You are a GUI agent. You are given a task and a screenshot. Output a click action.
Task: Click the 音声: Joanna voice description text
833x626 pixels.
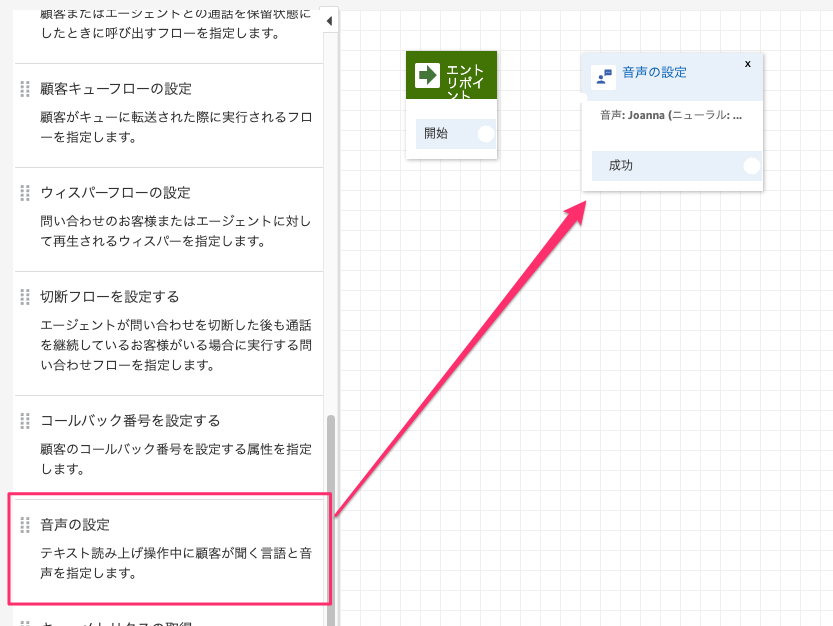(x=671, y=115)
